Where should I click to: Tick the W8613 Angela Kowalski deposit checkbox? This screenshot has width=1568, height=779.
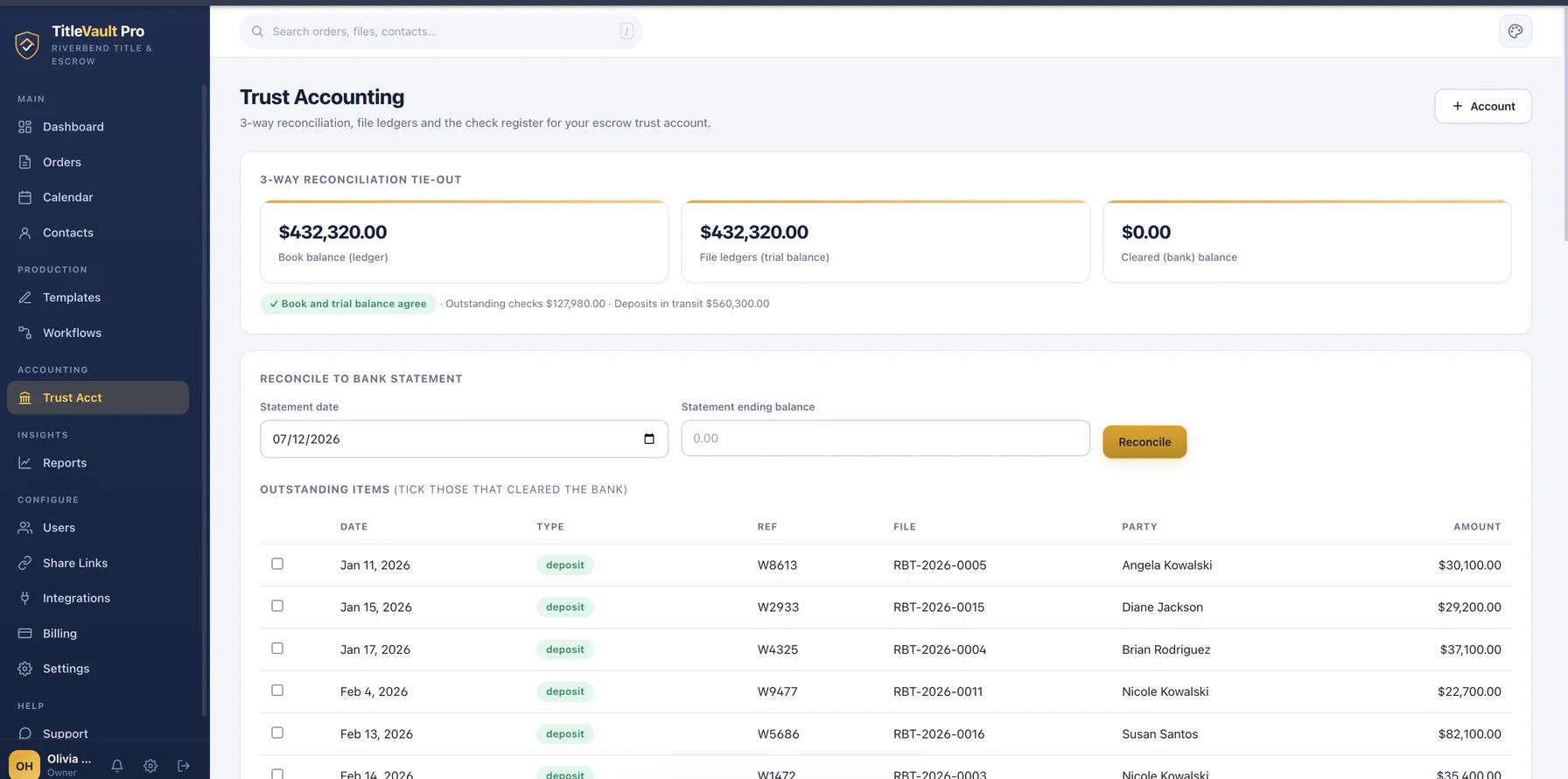277,564
